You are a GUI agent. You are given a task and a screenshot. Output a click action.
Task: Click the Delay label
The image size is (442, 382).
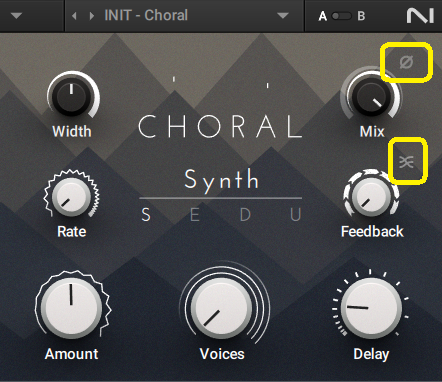[371, 355]
